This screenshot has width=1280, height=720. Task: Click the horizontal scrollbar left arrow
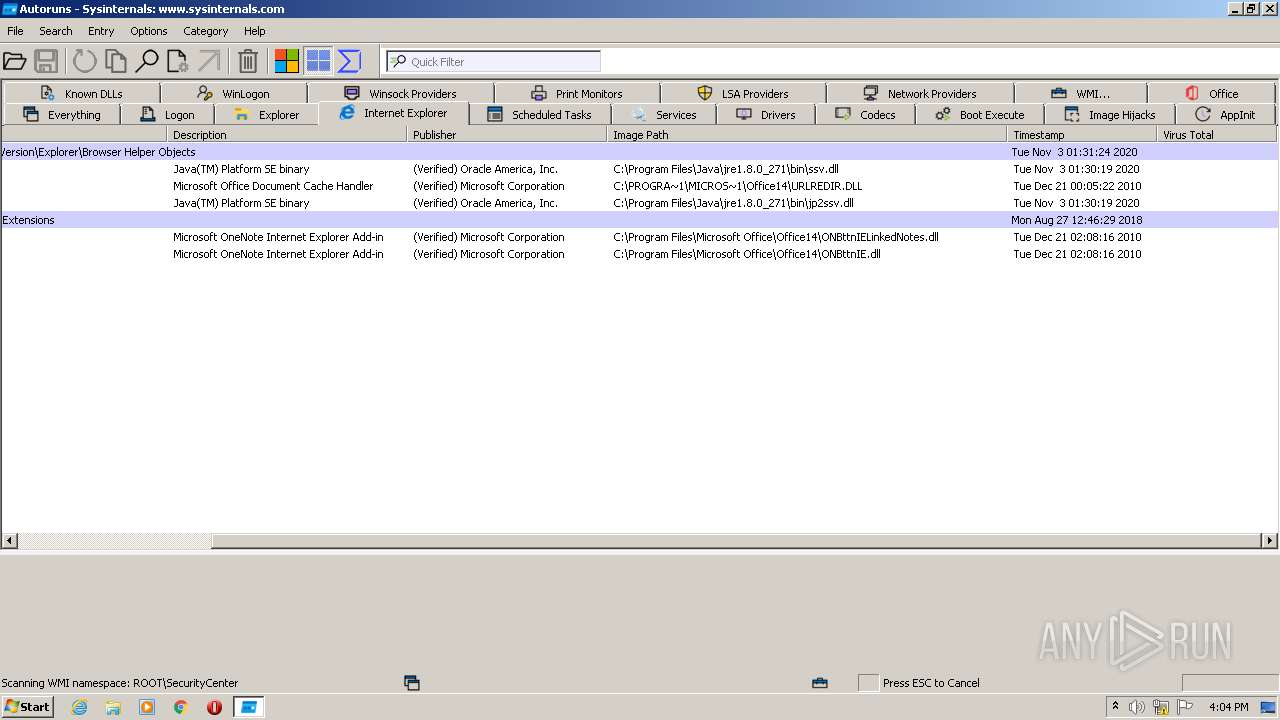(x=10, y=541)
